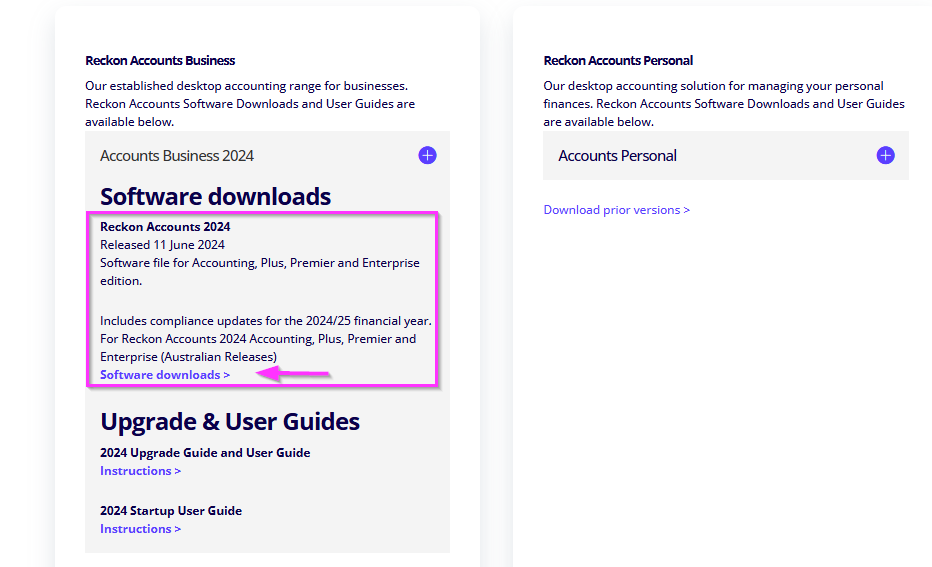
Task: Expand the Accounts Business 2024 plus icon
Action: tap(427, 156)
